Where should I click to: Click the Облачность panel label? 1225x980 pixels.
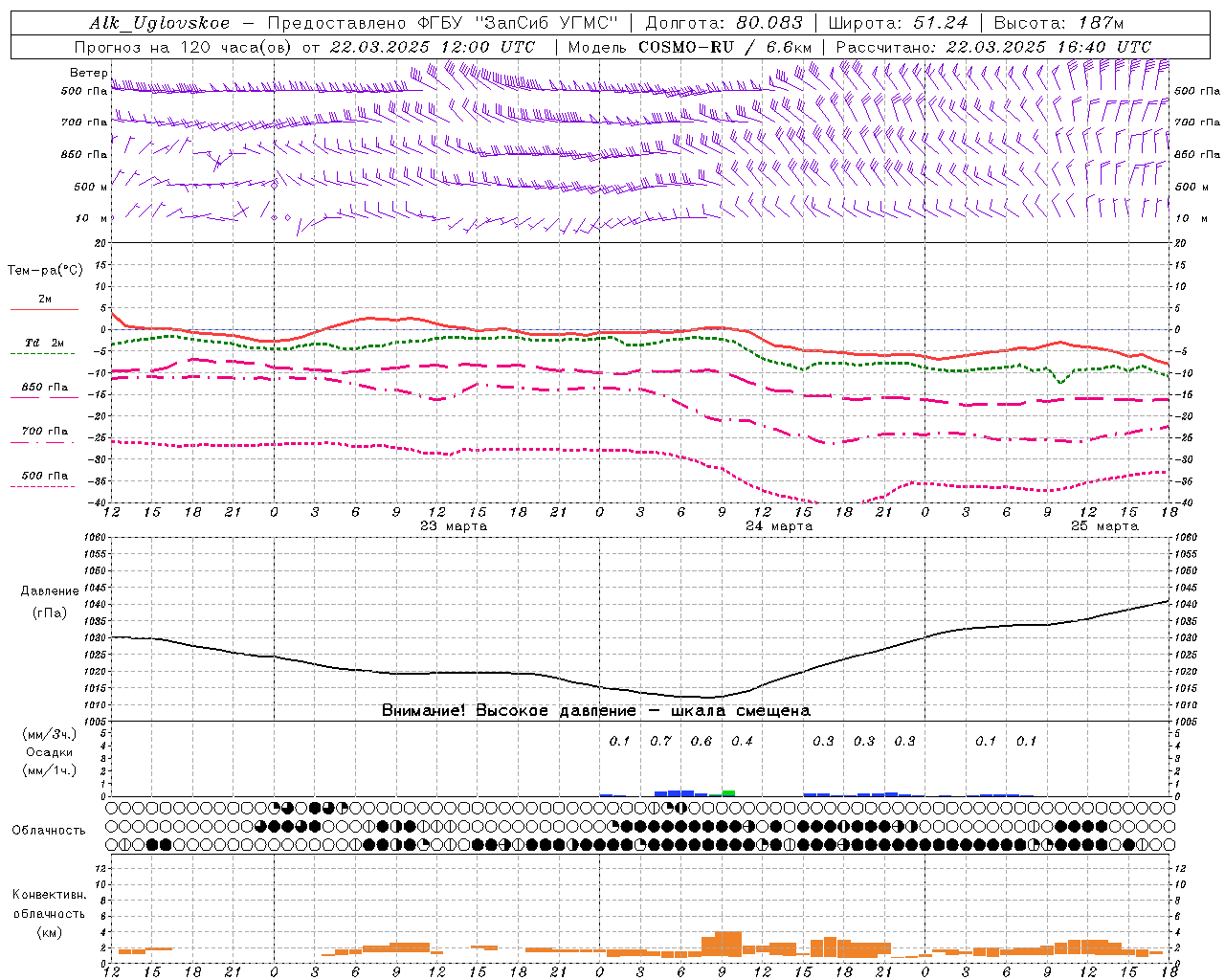[x=49, y=830]
